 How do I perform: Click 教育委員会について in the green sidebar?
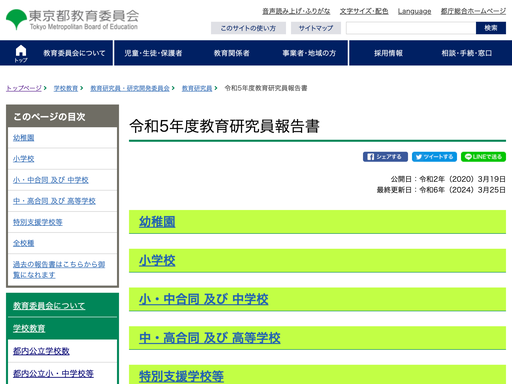click(x=49, y=305)
